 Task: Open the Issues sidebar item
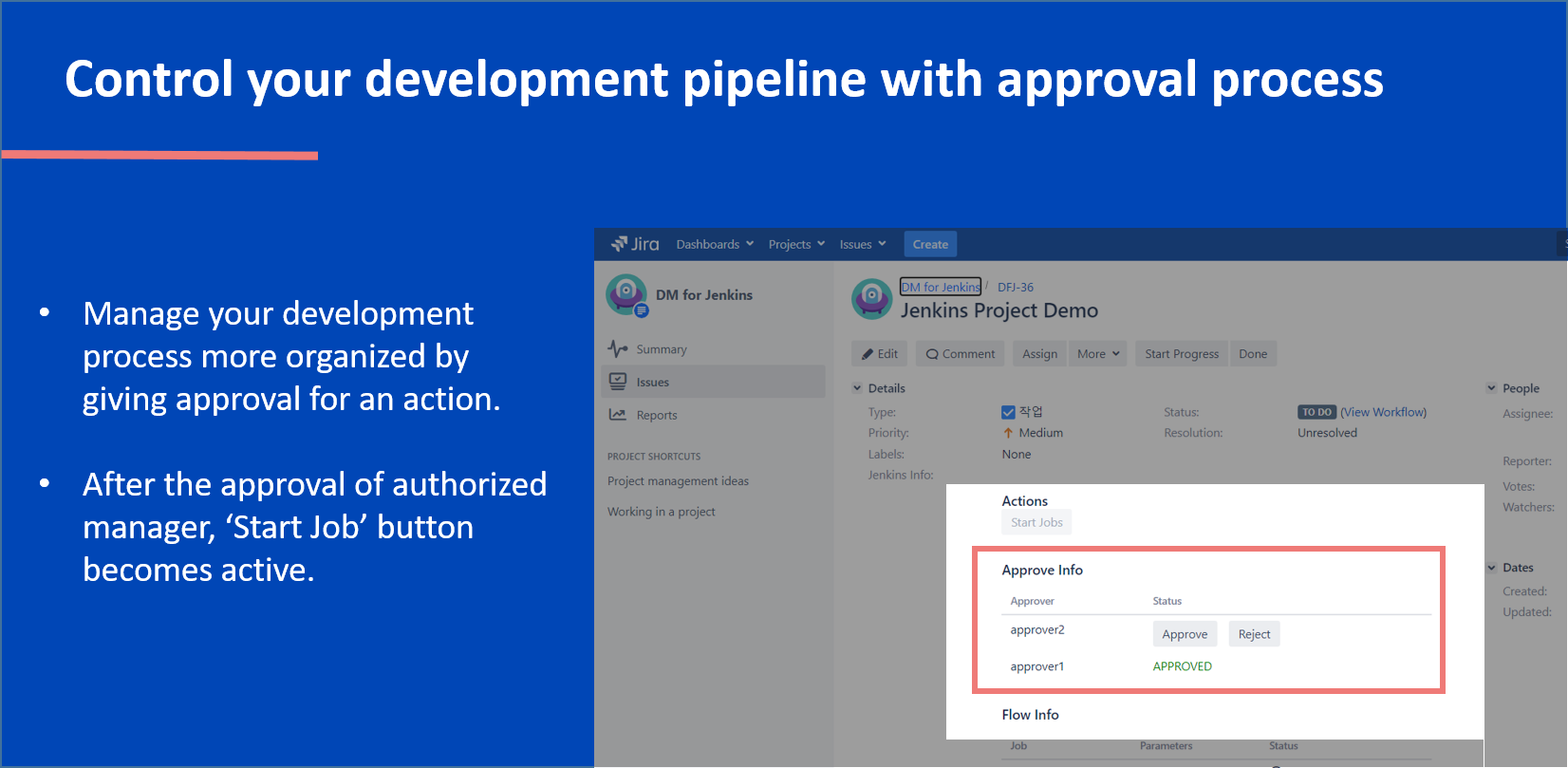click(x=715, y=382)
